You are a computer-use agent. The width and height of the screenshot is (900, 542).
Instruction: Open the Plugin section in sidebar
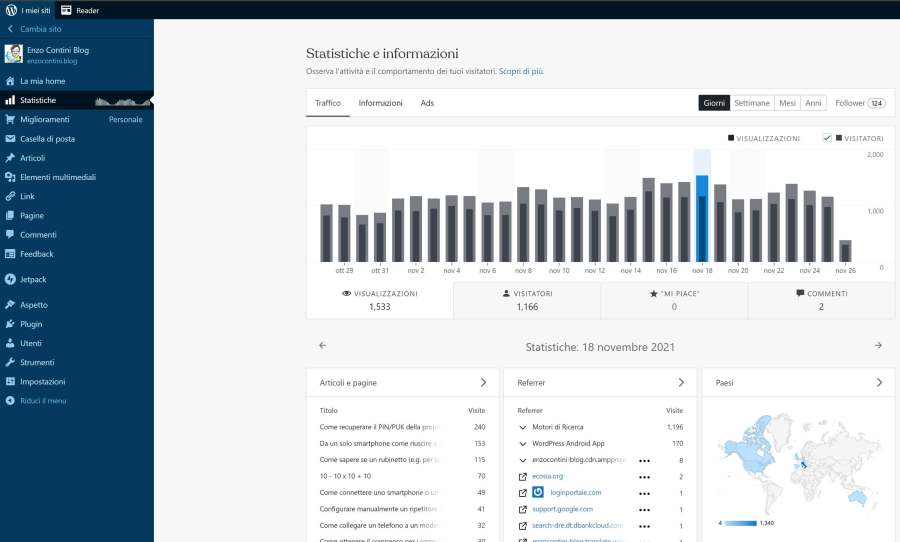tap(31, 324)
